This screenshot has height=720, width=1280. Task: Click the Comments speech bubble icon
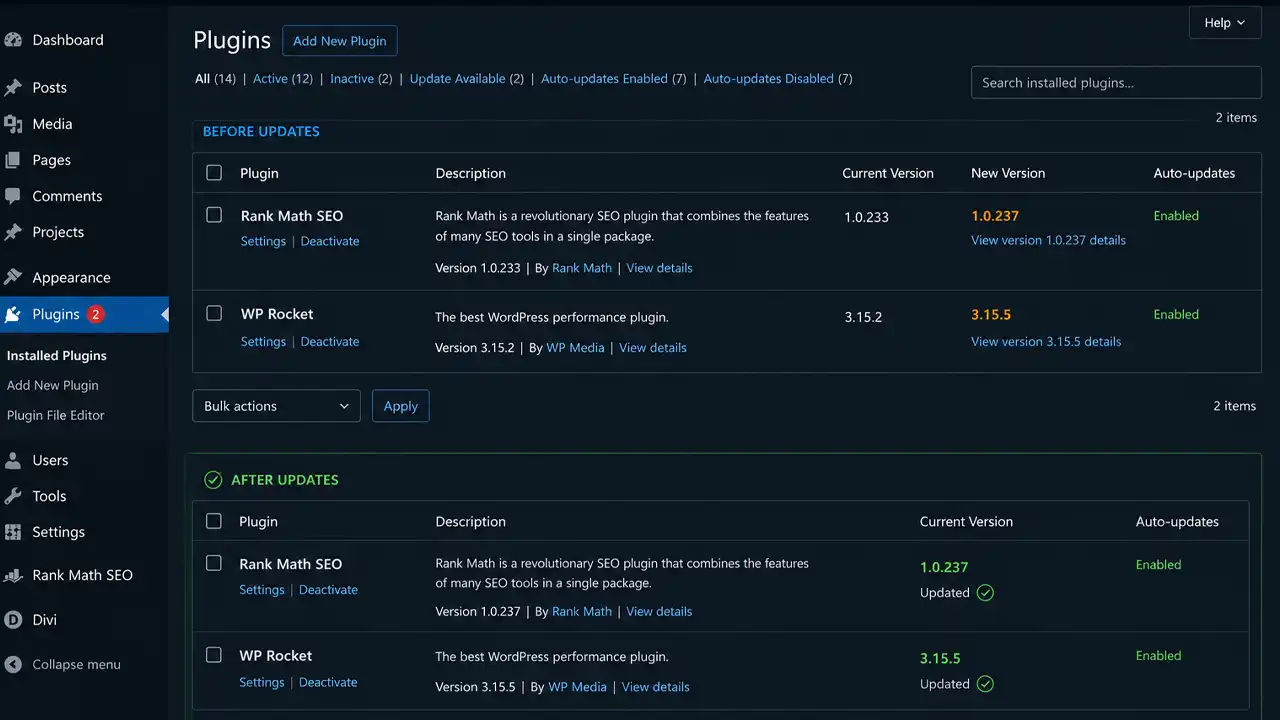13,196
